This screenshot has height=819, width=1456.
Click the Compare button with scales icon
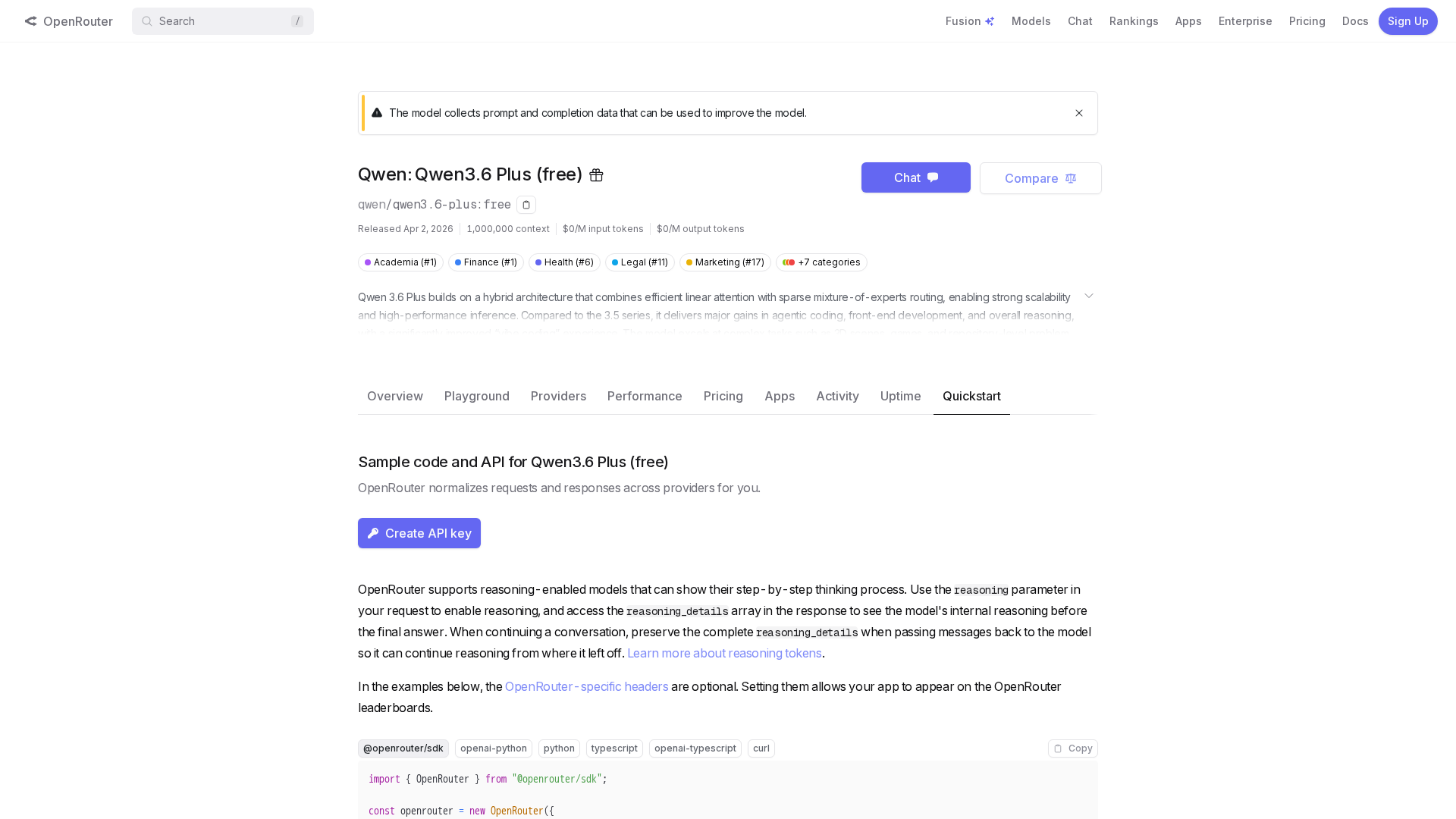[1040, 178]
